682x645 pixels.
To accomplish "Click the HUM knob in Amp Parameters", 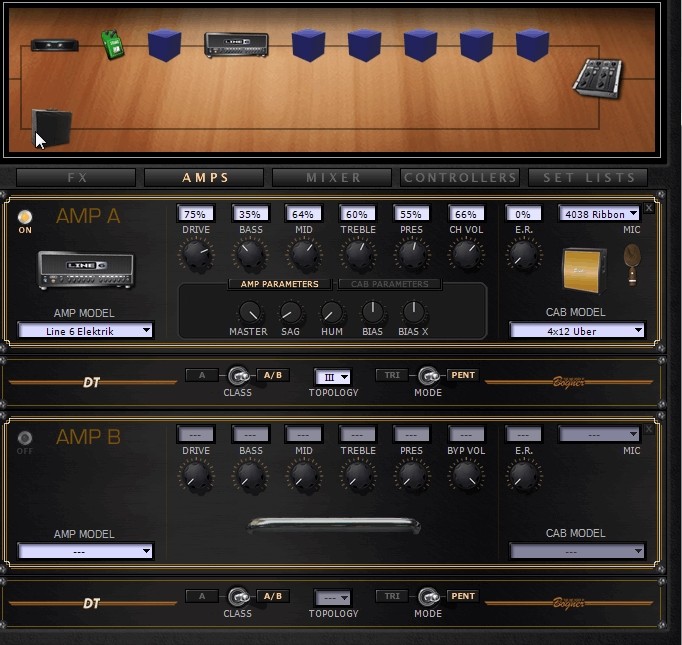I will coord(332,311).
